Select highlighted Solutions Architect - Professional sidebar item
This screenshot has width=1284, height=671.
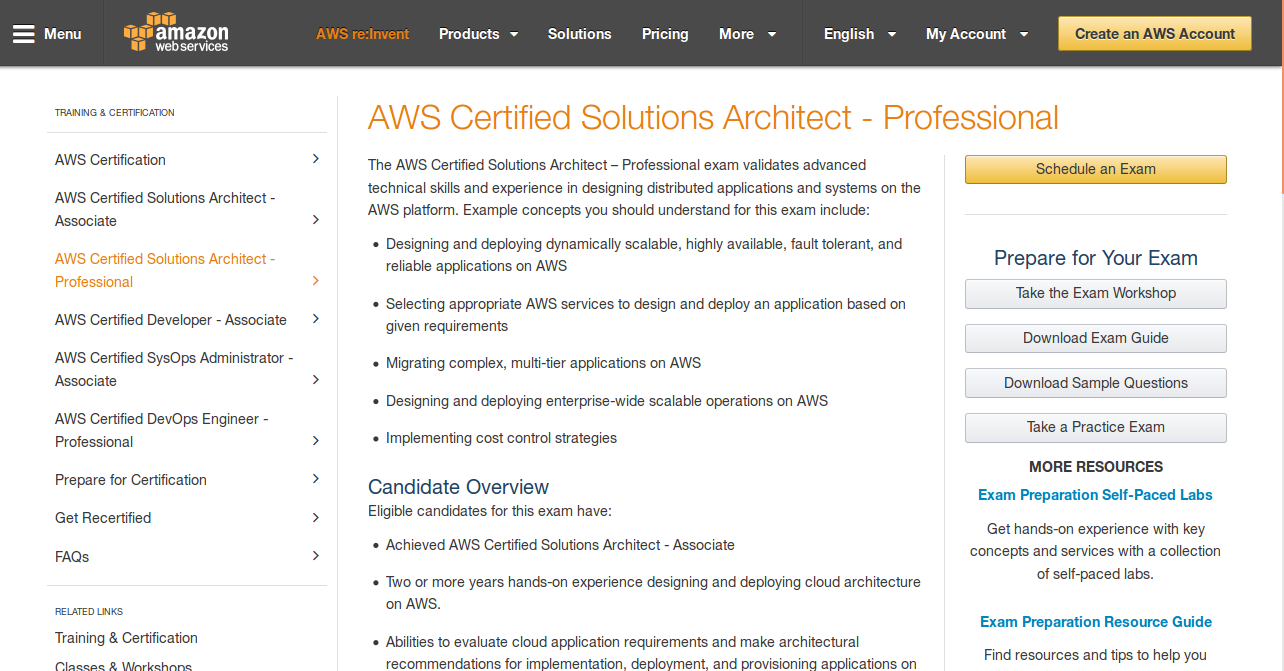(165, 270)
